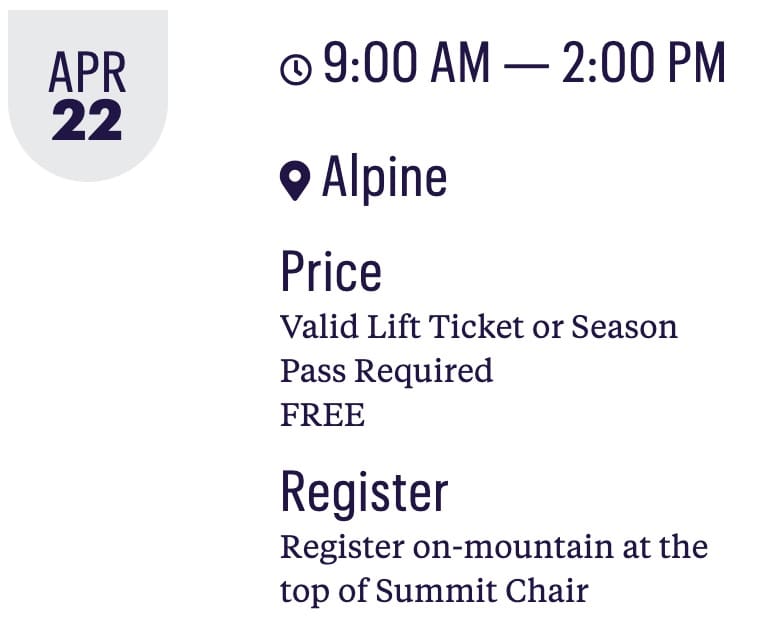Click the Pass Required text
This screenshot has height=632, width=778.
387,371
